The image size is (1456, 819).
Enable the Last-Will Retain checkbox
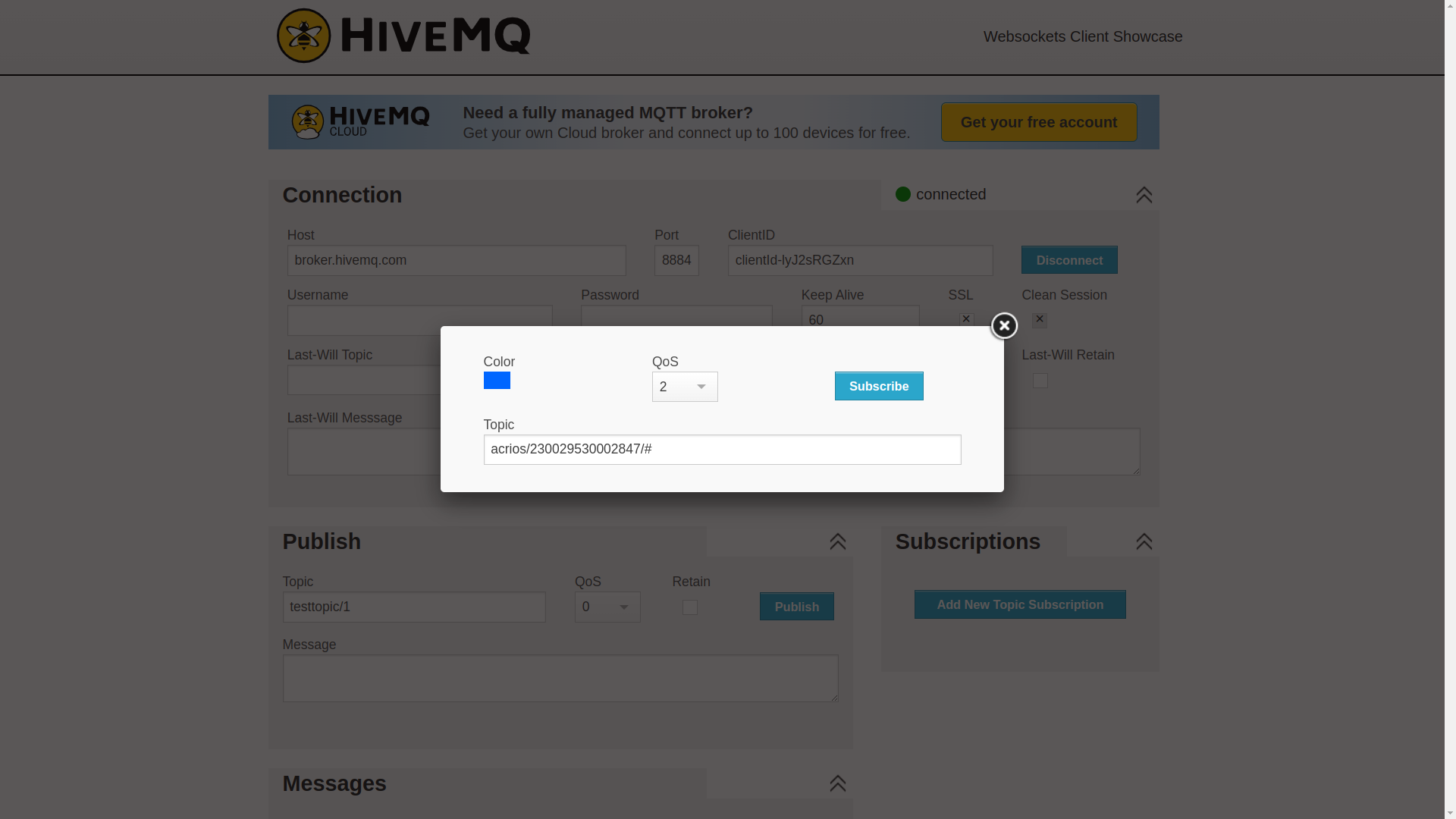pyautogui.click(x=1040, y=381)
